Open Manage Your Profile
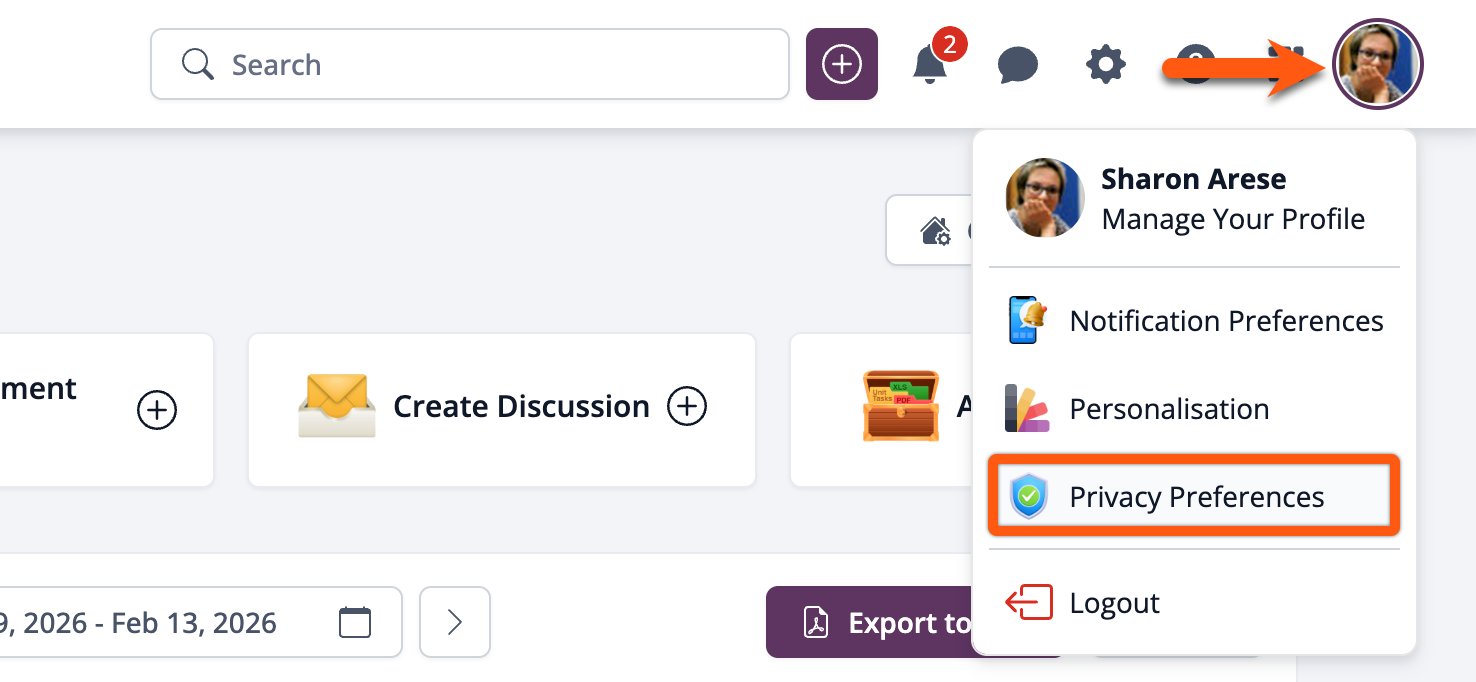The image size is (1476, 682). (x=1232, y=219)
